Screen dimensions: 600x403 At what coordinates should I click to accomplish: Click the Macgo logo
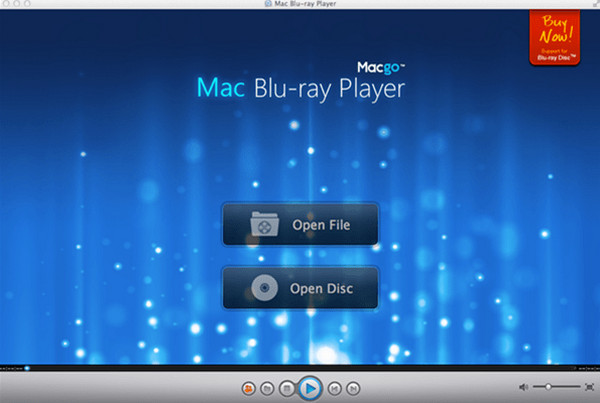tap(381, 68)
